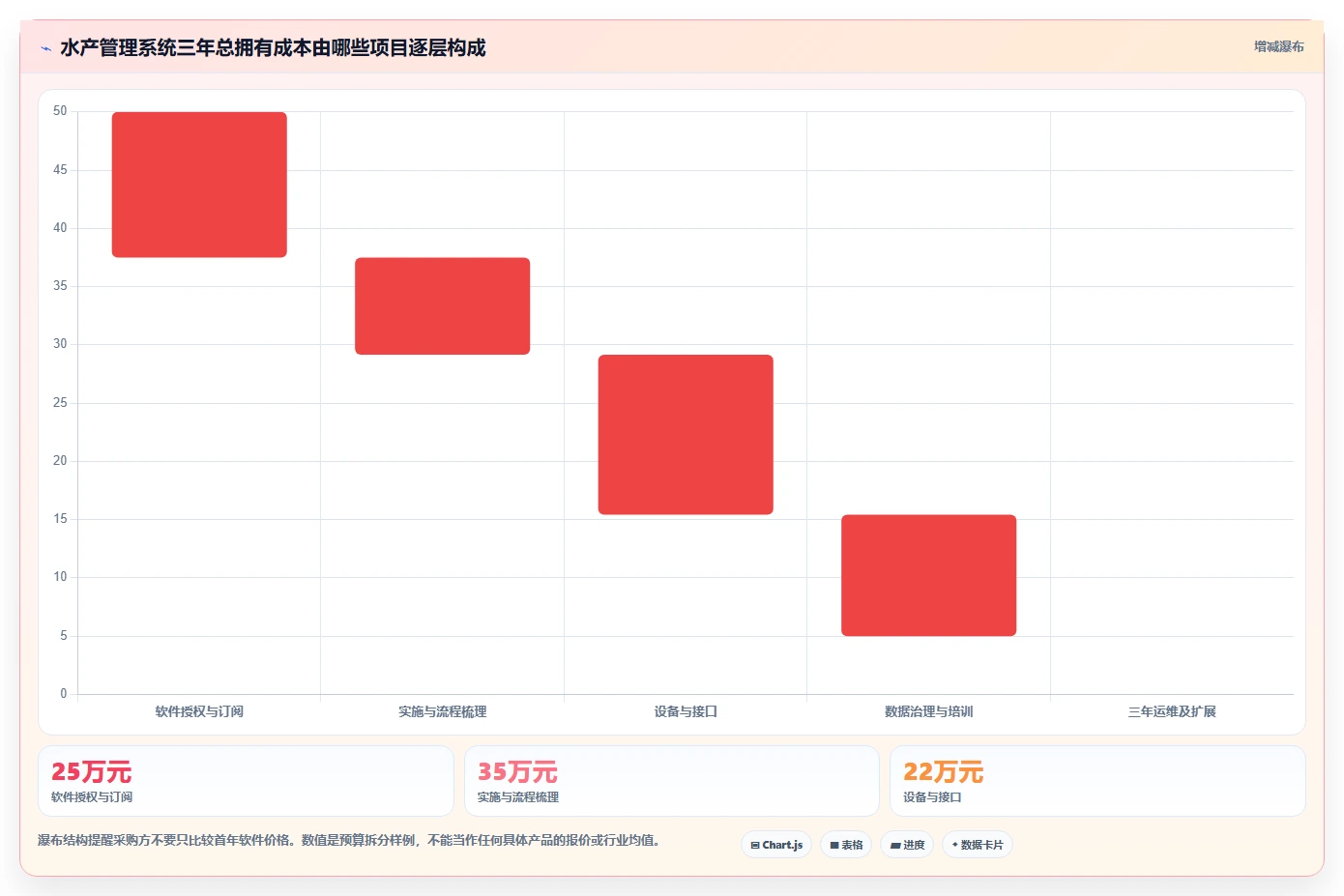Click the 增减瀑布 label in header
Viewport: 1344px width, 896px height.
1278,46
